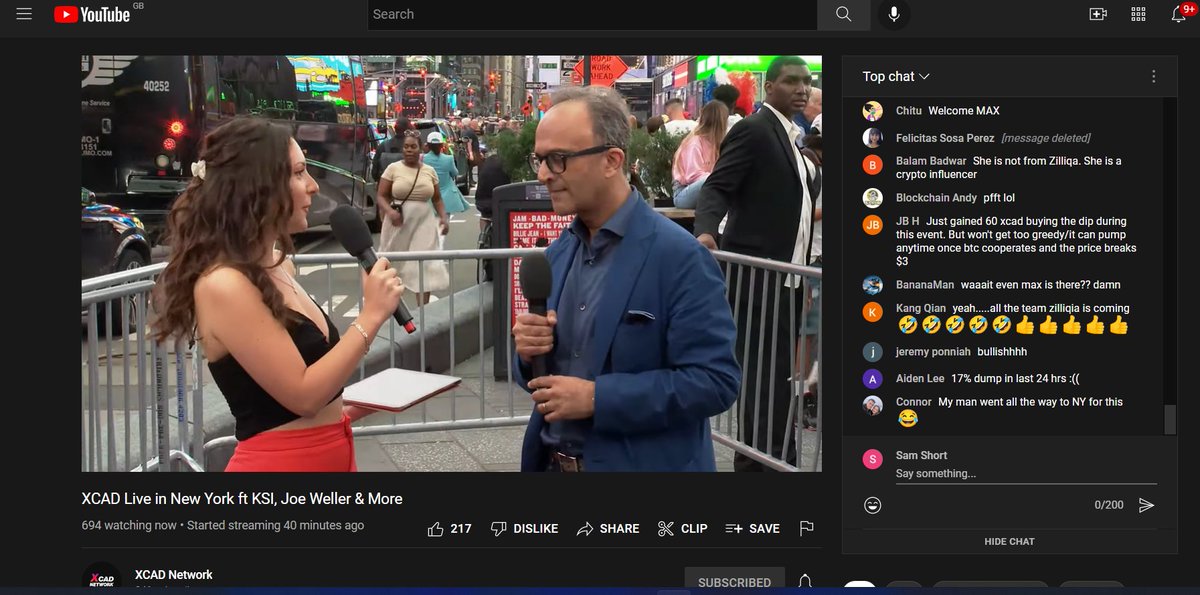Go to YouTube home via the logo
This screenshot has height=595, width=1200.
pyautogui.click(x=92, y=14)
